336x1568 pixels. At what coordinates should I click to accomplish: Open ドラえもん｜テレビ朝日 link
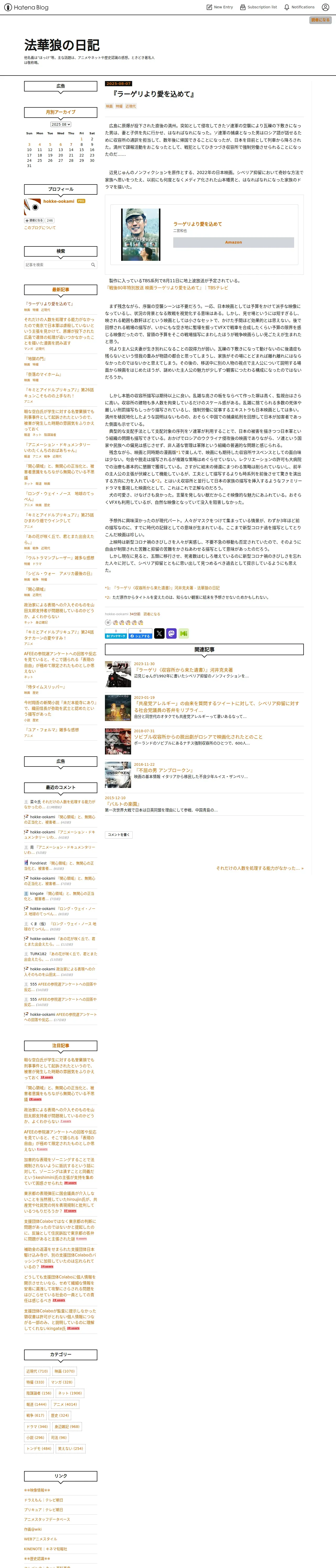(44, 1500)
